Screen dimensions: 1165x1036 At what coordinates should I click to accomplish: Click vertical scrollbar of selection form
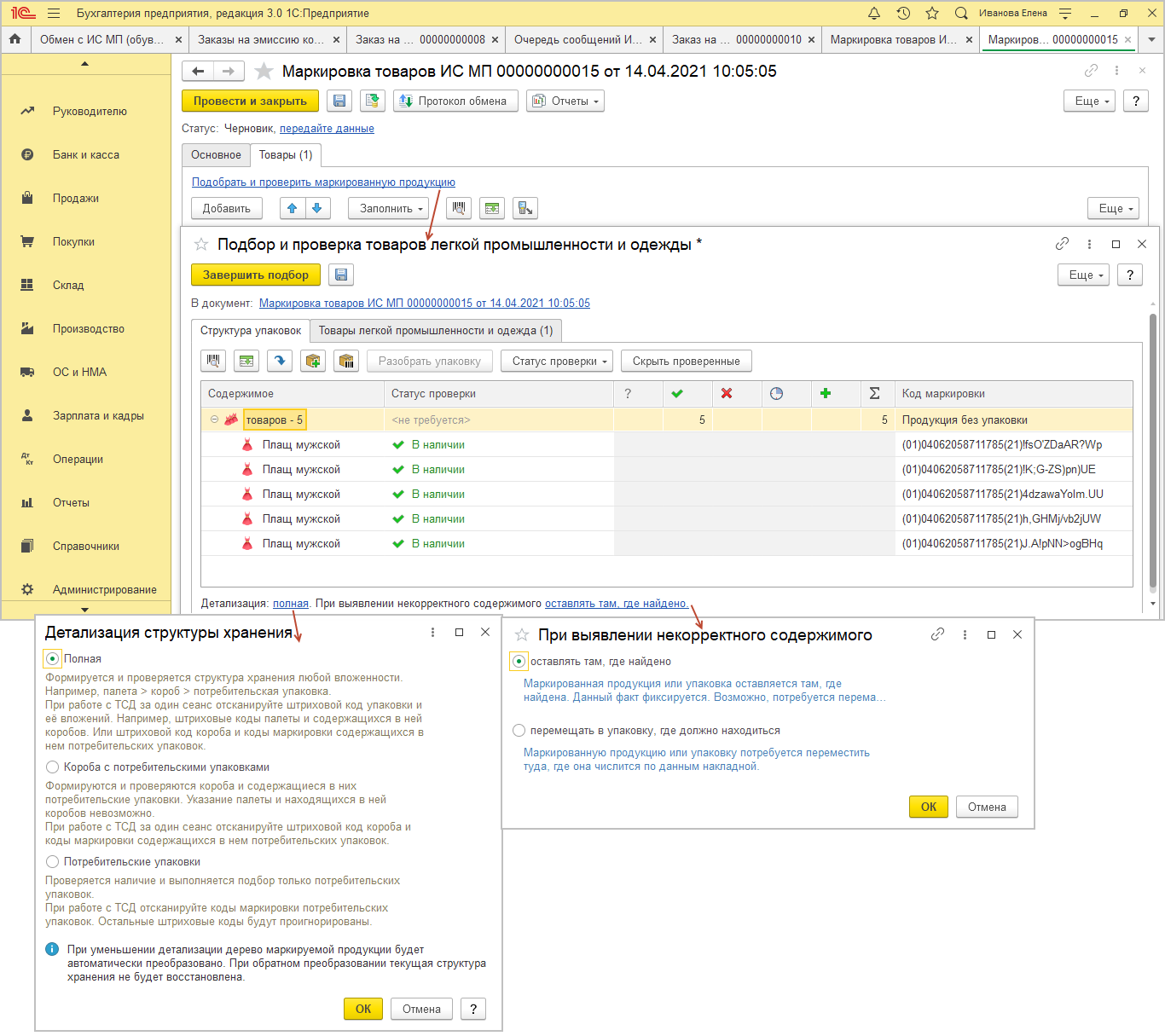point(1153,452)
